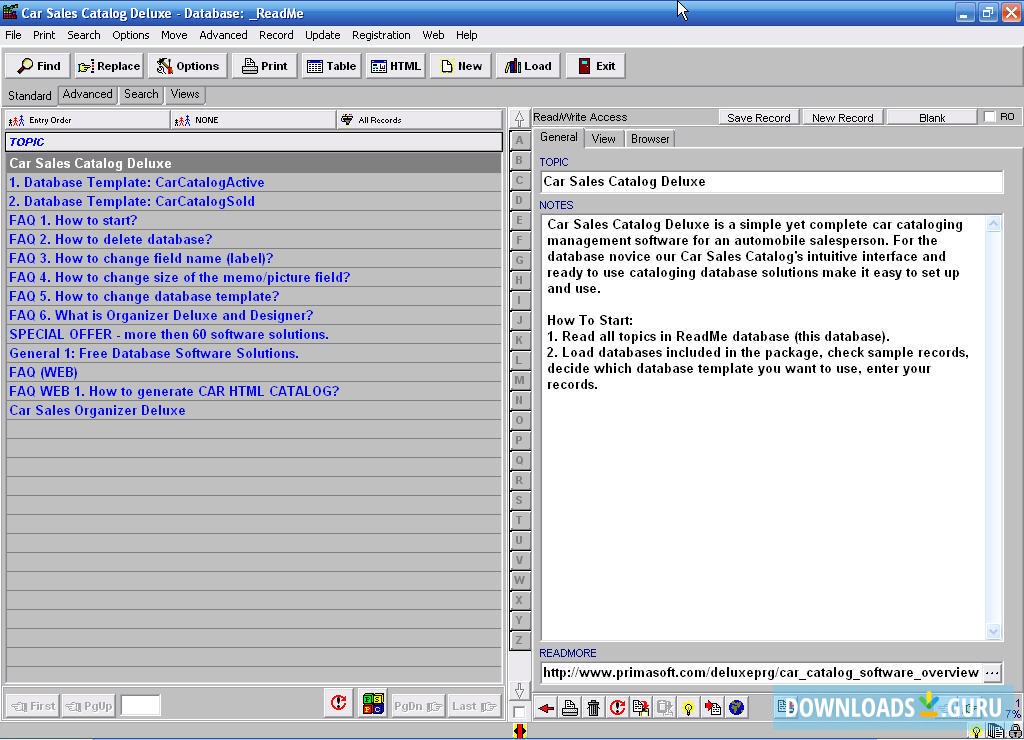Open the File menu
Screen dimensions: 1024x740
point(13,35)
